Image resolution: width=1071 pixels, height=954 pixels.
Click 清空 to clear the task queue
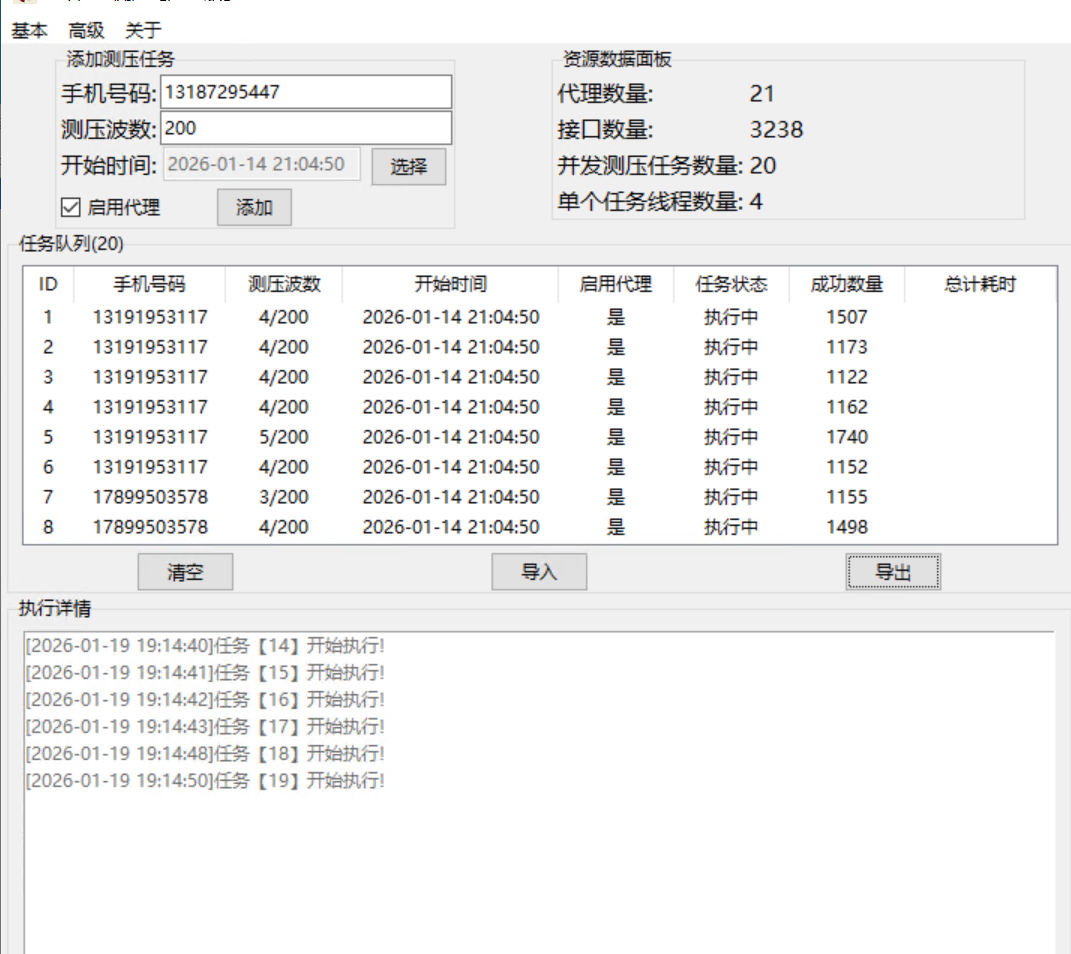(x=185, y=571)
